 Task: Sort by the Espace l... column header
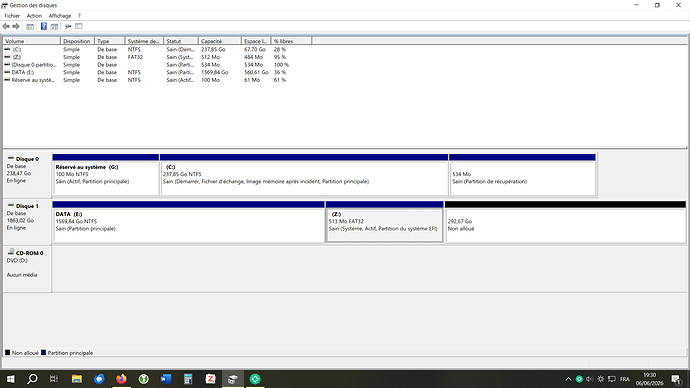tap(256, 41)
